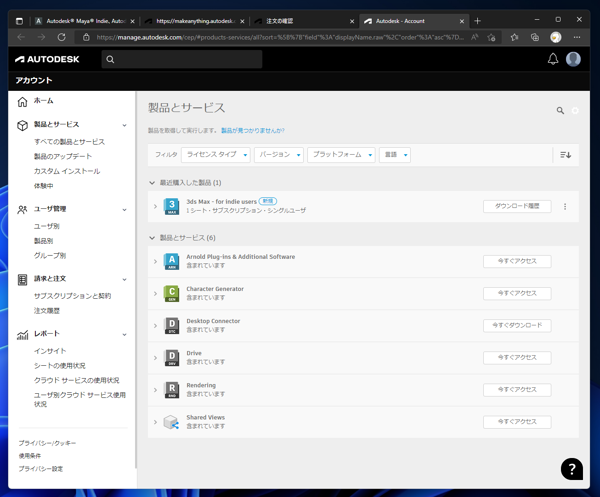Click the search magnifier in products panel

coord(560,111)
